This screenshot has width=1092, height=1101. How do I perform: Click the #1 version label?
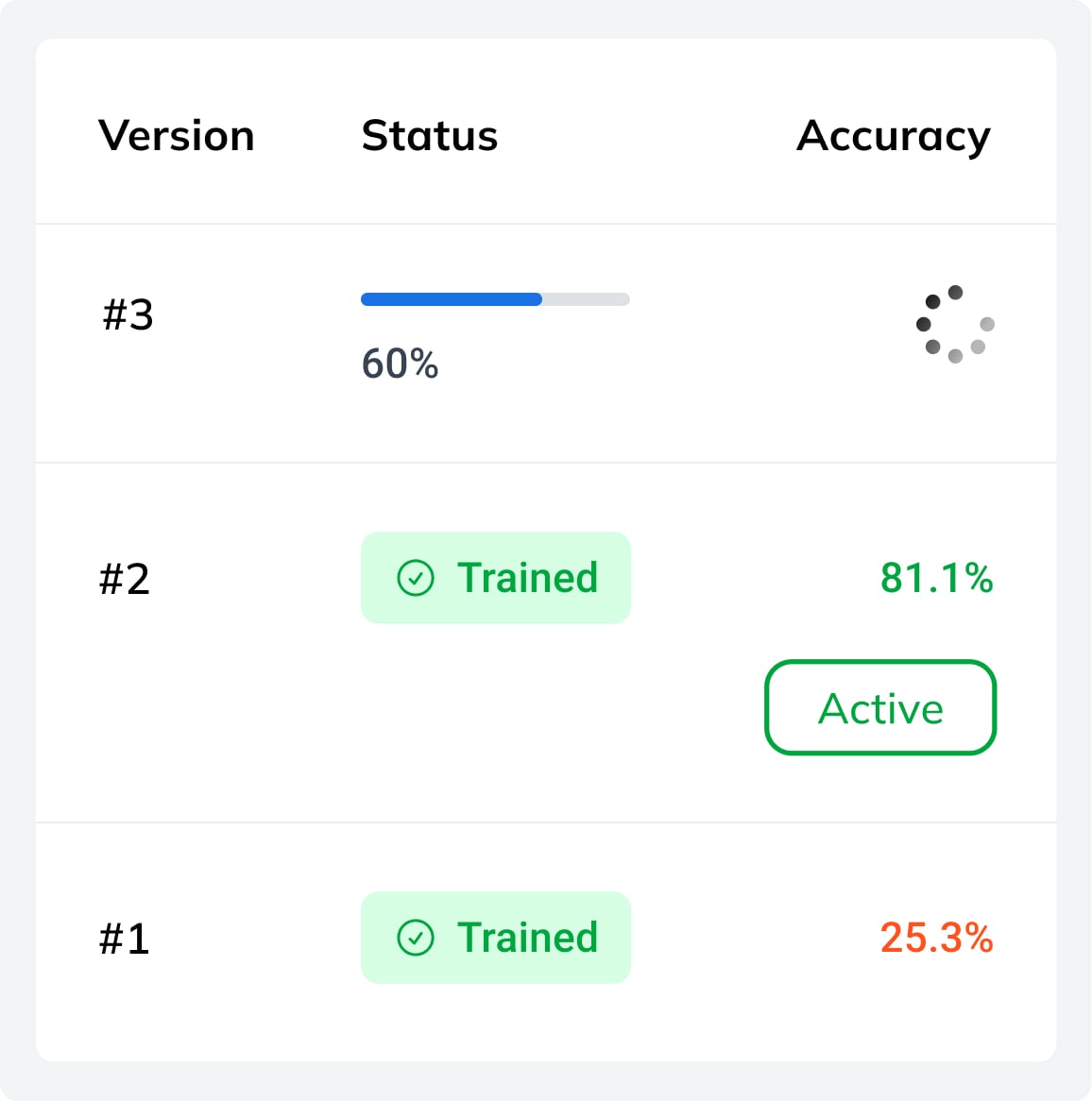tap(124, 938)
